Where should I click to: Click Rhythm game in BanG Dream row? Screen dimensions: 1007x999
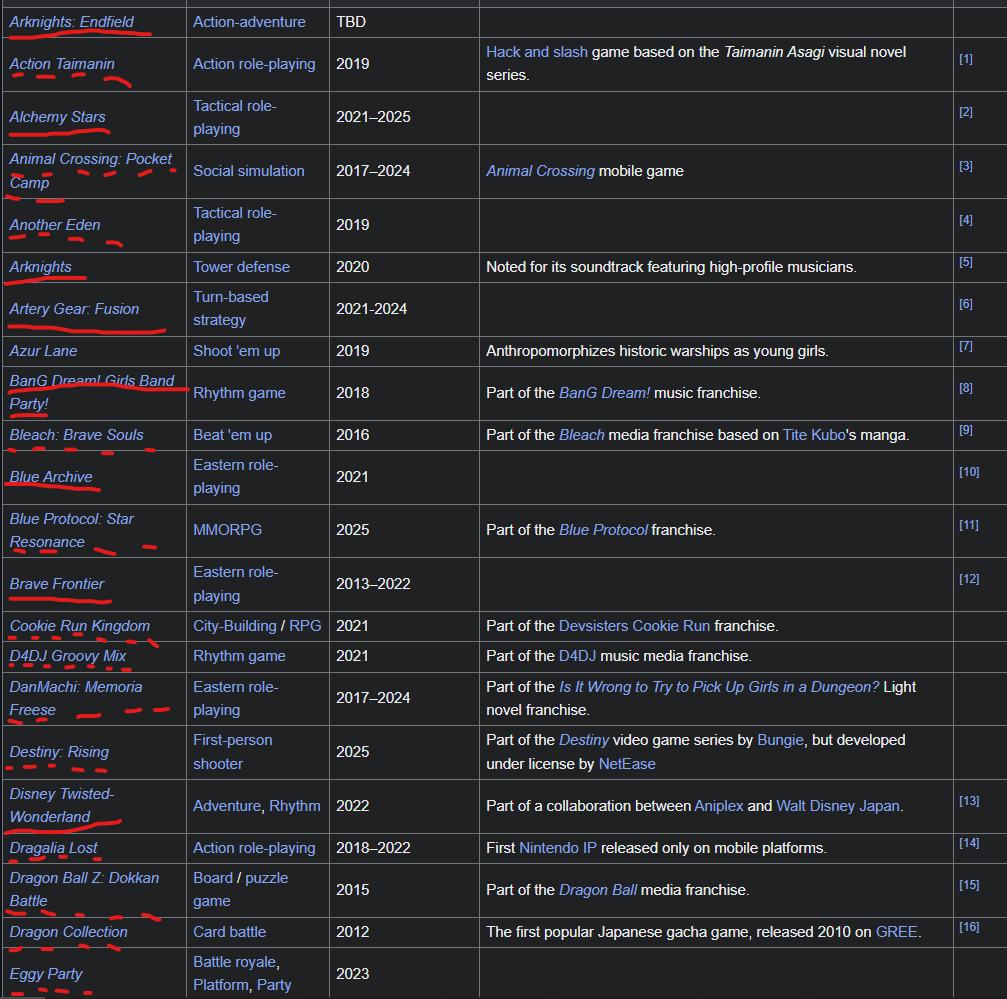coord(239,393)
